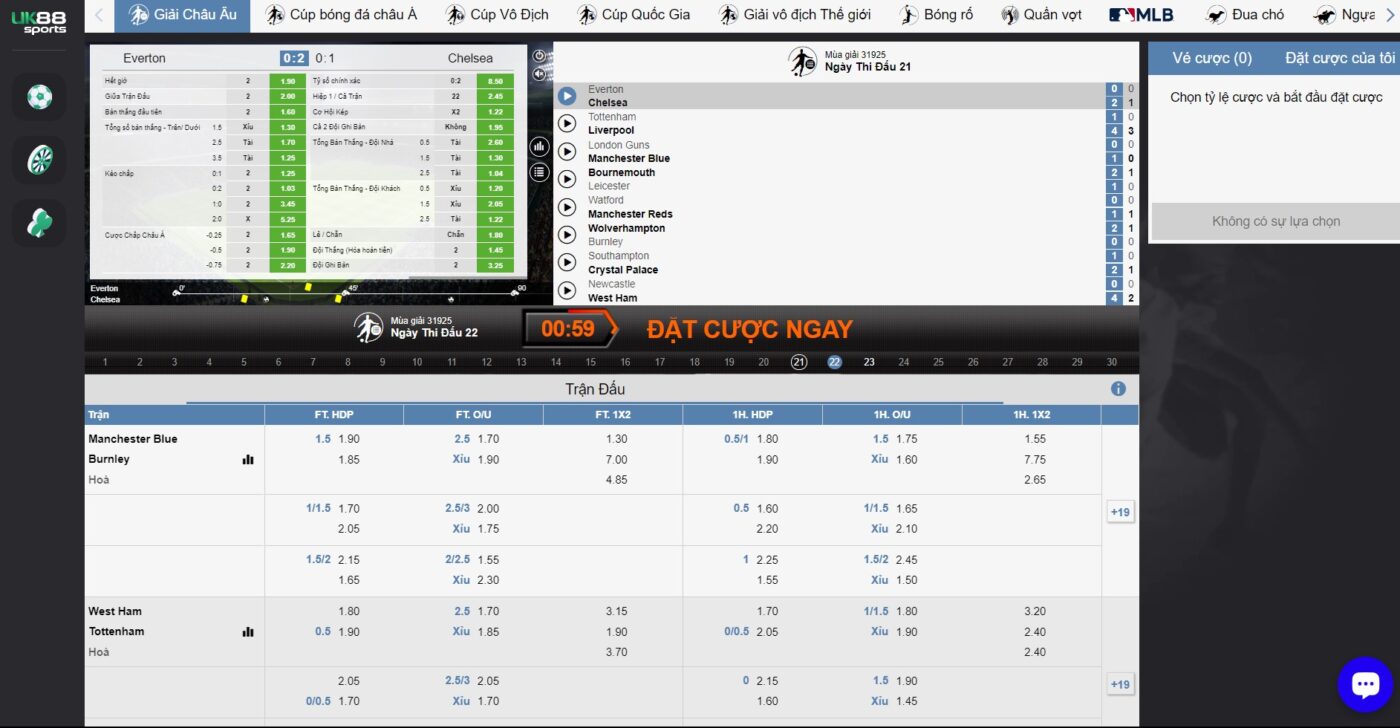Click the right arrow of sports tabs
The width and height of the screenshot is (1400, 728).
click(x=1389, y=15)
